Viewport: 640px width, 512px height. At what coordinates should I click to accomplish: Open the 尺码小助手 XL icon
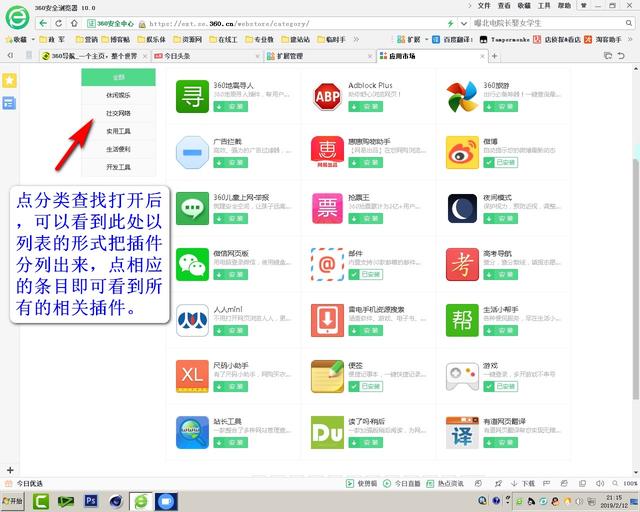tap(192, 376)
